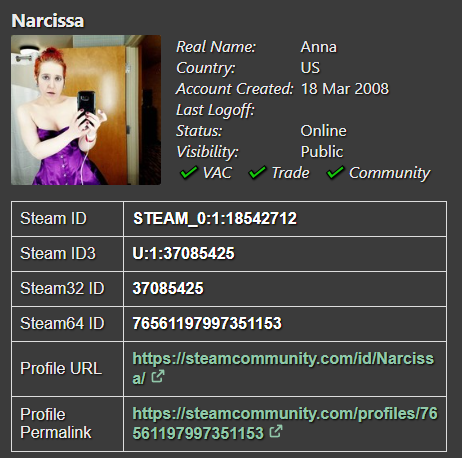Open the steamcommunity.com/id/Narcissa profile URL link
Image resolution: width=462 pixels, height=458 pixels.
(x=283, y=368)
